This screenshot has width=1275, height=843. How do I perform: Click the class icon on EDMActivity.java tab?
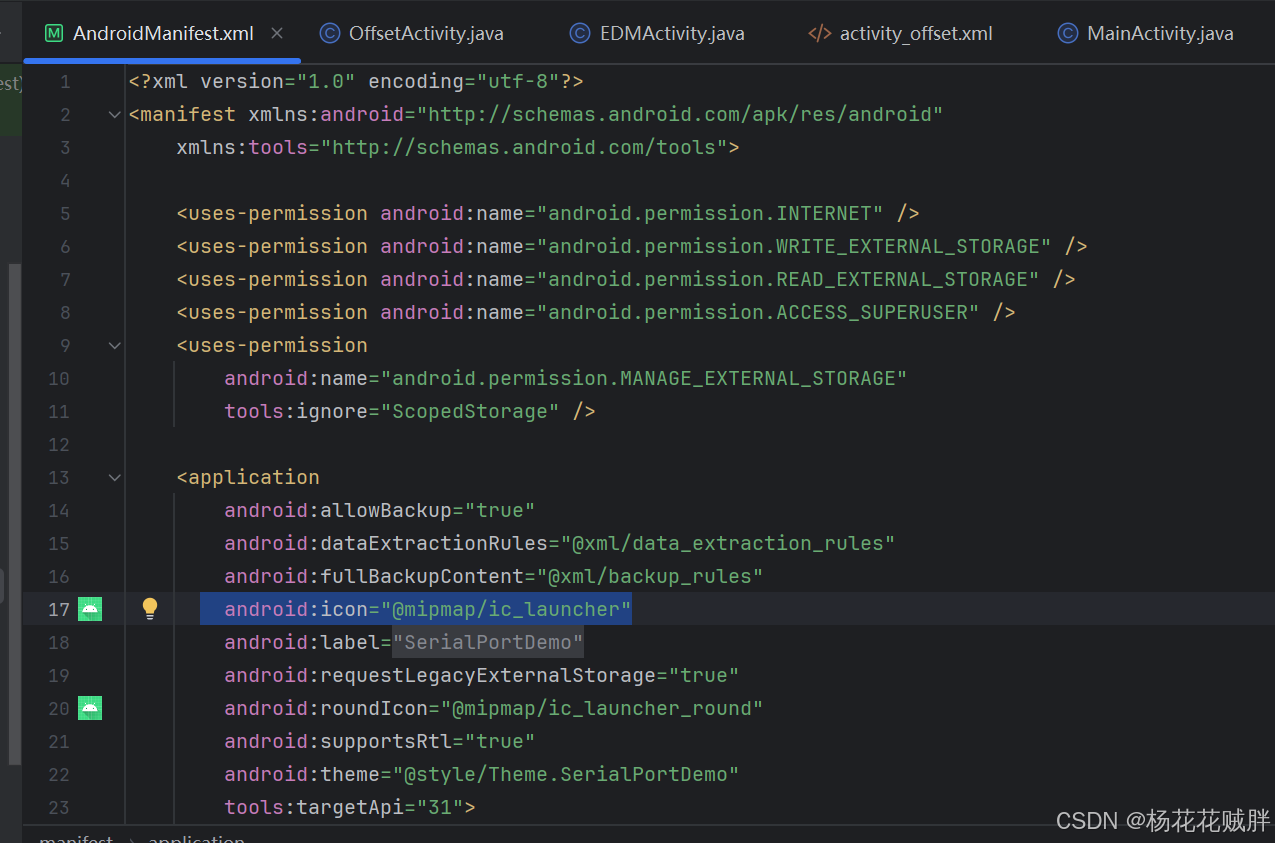tap(579, 33)
